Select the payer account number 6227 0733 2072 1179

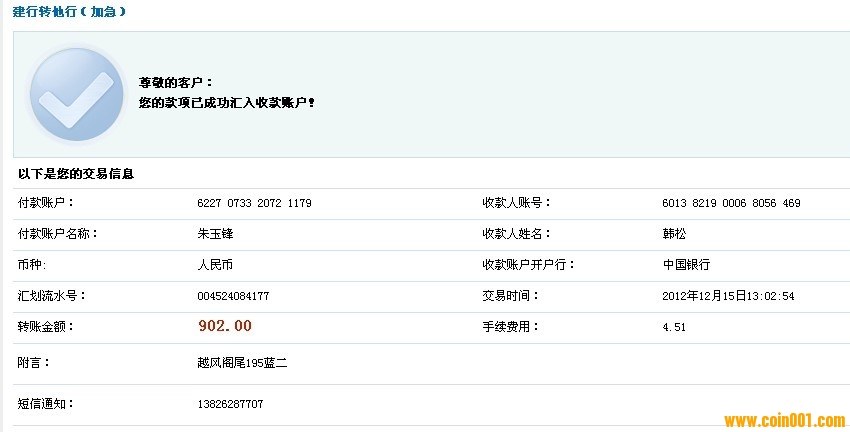[x=254, y=203]
